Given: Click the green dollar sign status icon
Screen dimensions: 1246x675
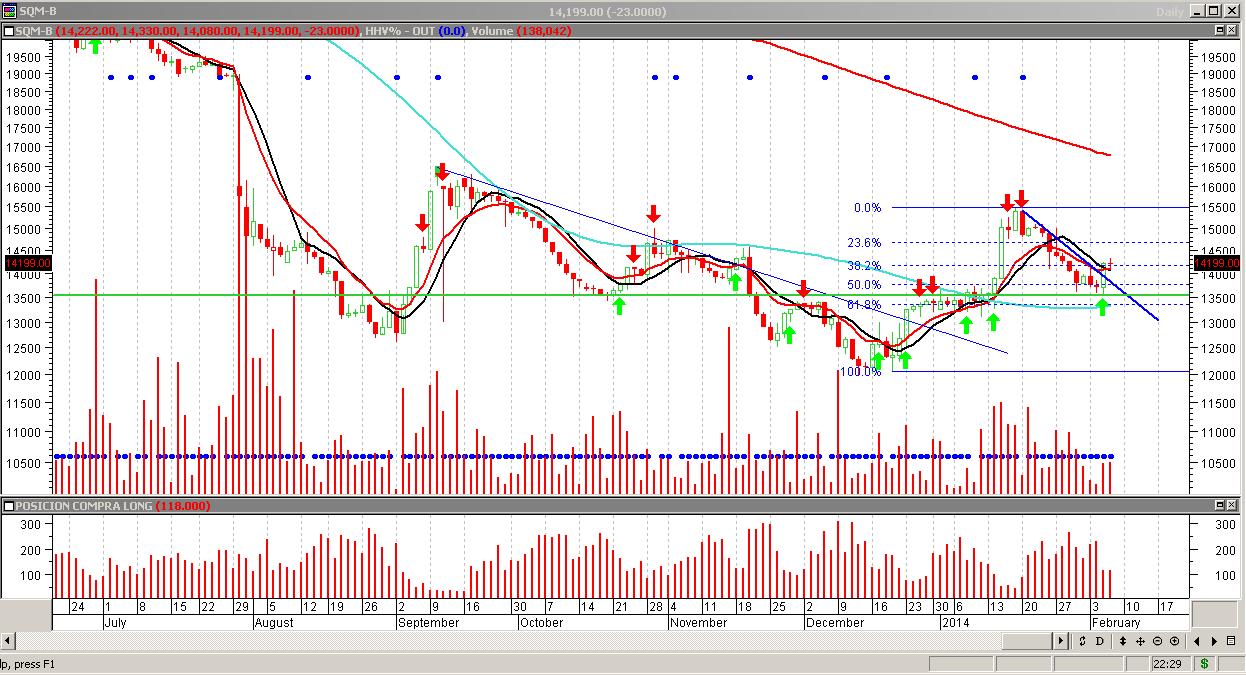Looking at the screenshot, I should pos(1204,664).
